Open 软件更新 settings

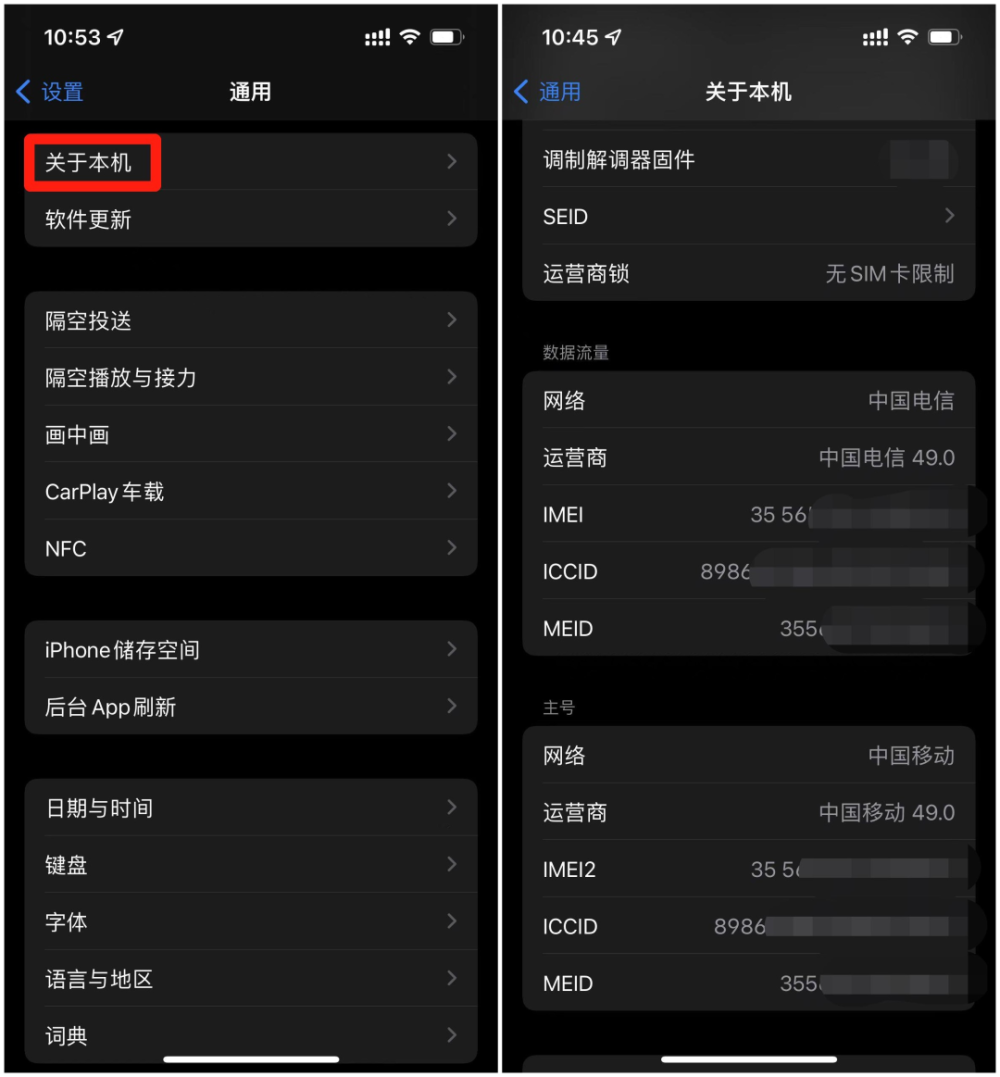point(251,219)
